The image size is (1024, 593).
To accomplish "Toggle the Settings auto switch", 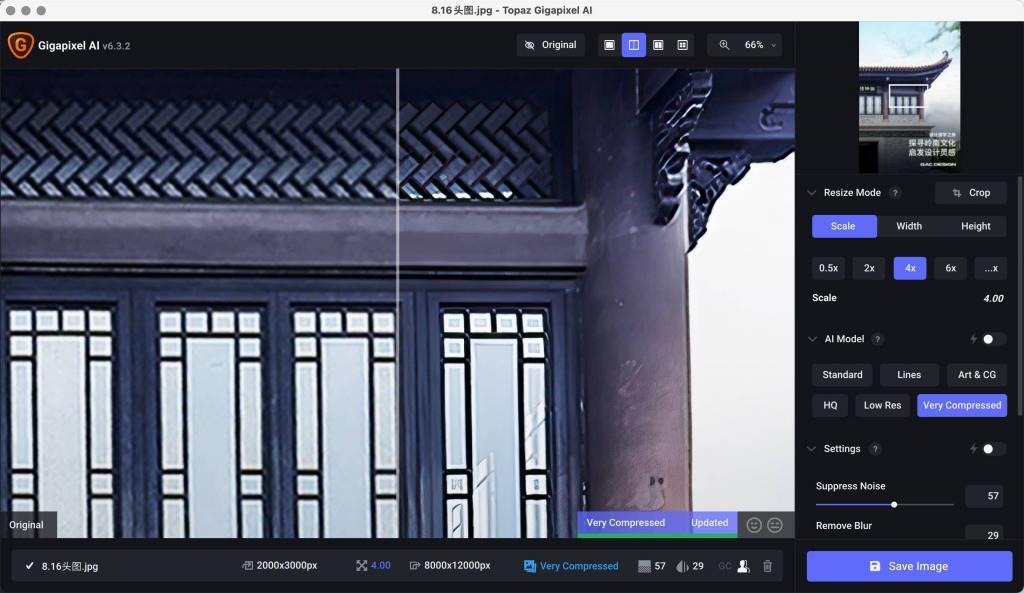I will (993, 449).
